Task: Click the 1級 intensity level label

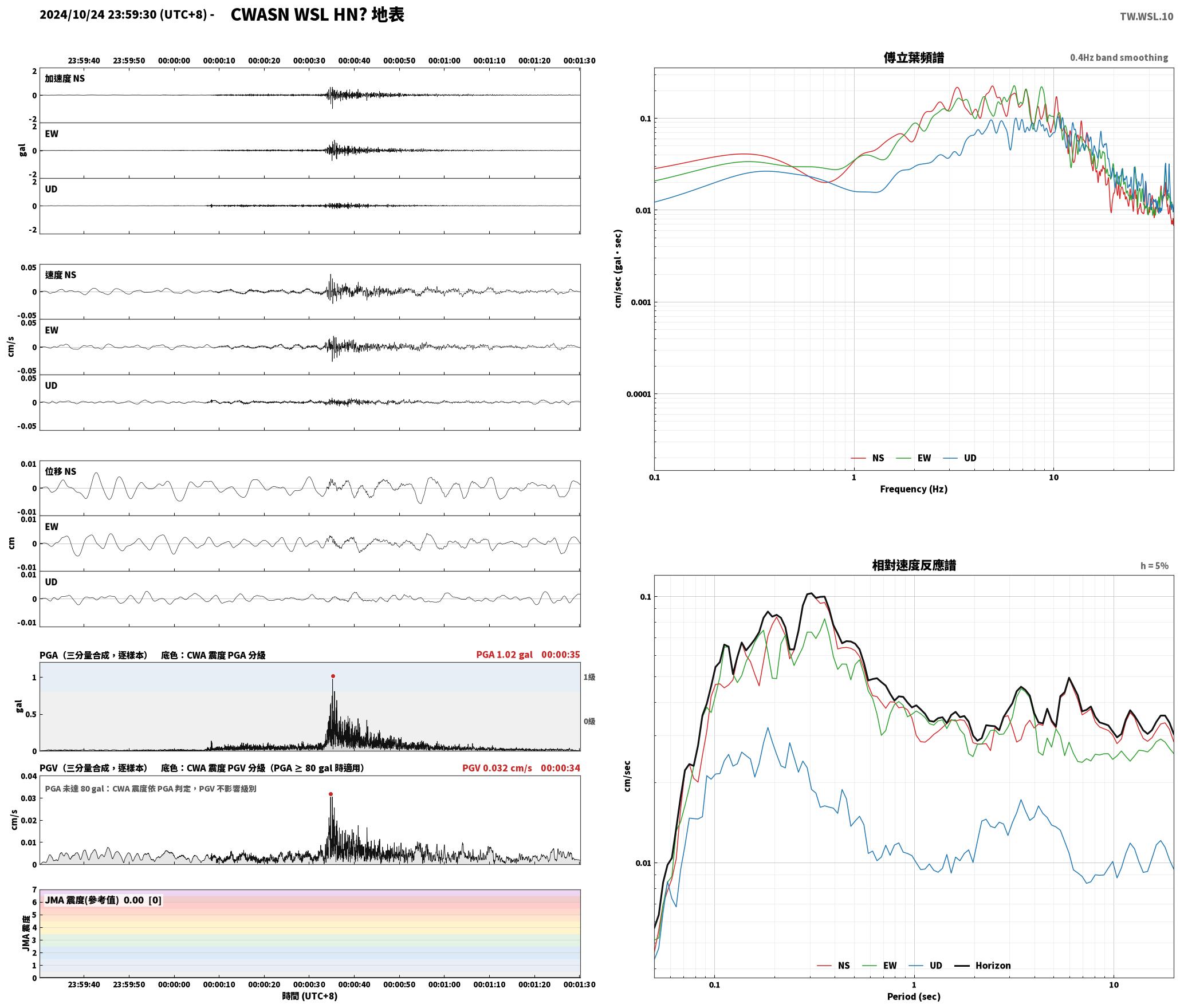Action: (x=589, y=677)
